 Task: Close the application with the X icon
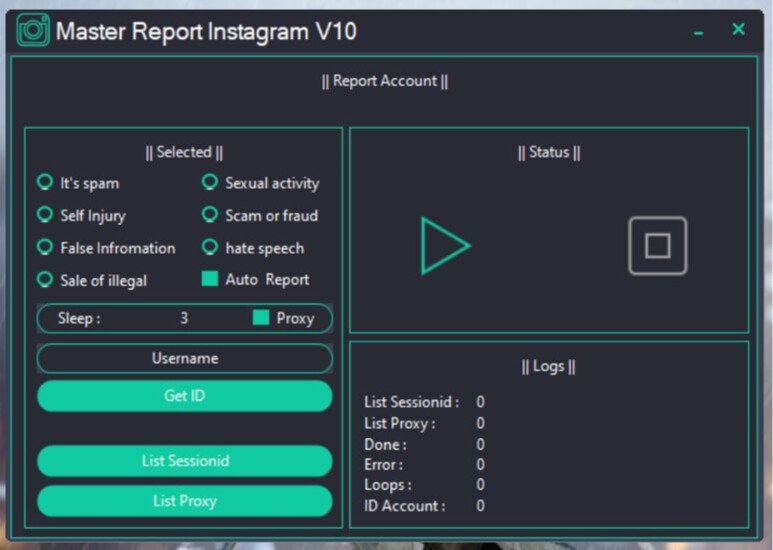[x=738, y=30]
